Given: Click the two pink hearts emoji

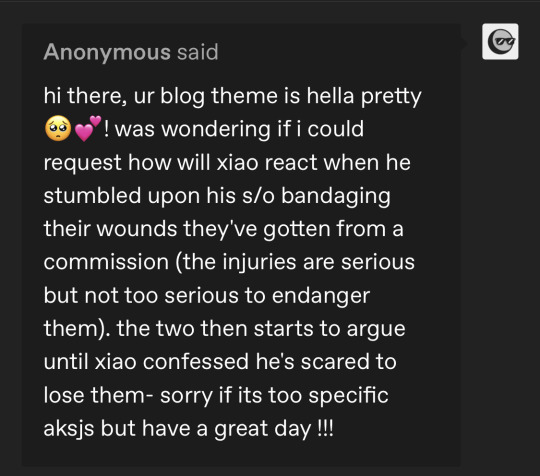Looking at the screenshot, I should tap(88, 128).
